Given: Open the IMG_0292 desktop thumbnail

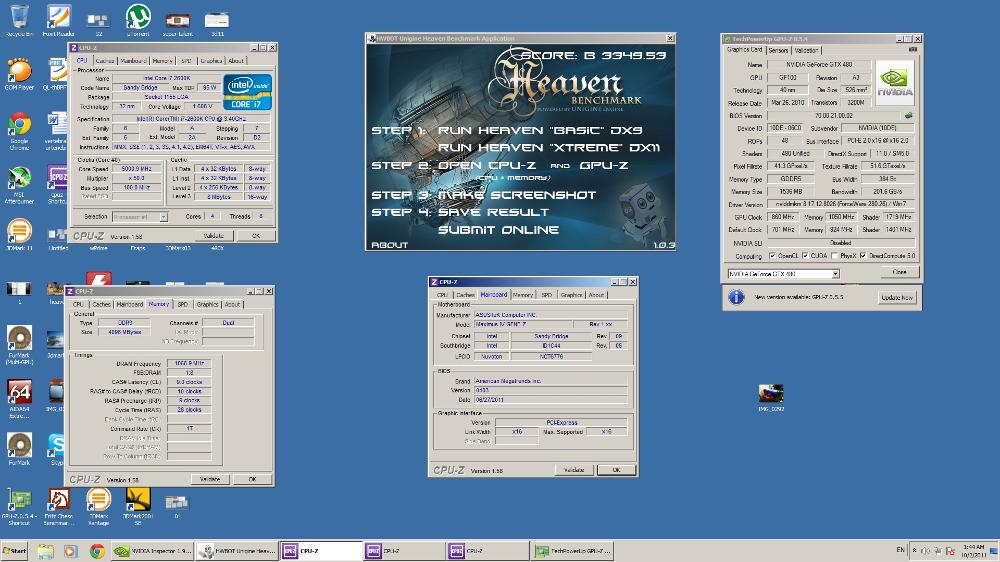Looking at the screenshot, I should 770,397.
